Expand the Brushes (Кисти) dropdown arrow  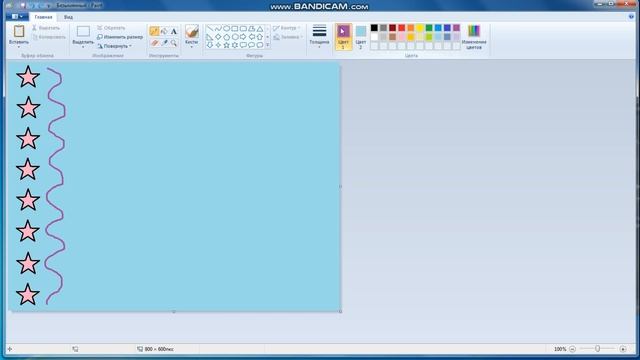[191, 47]
